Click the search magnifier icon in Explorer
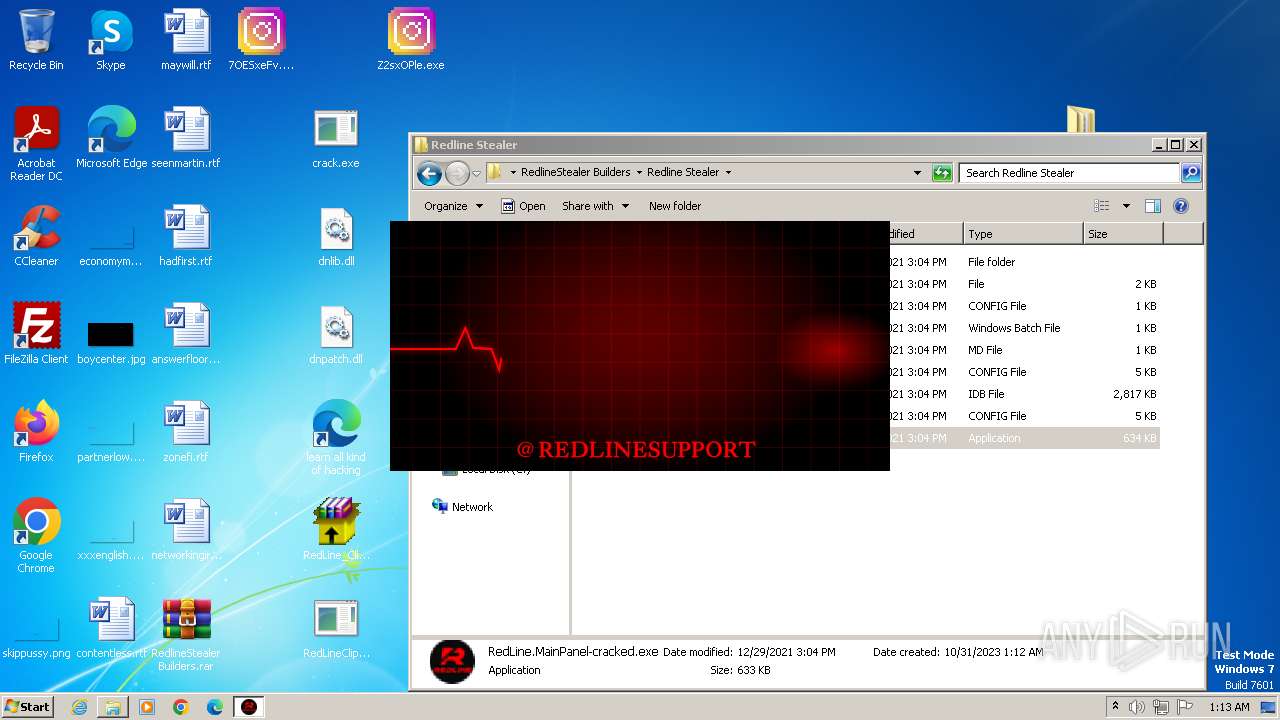Viewport: 1280px width, 720px height. point(1190,173)
